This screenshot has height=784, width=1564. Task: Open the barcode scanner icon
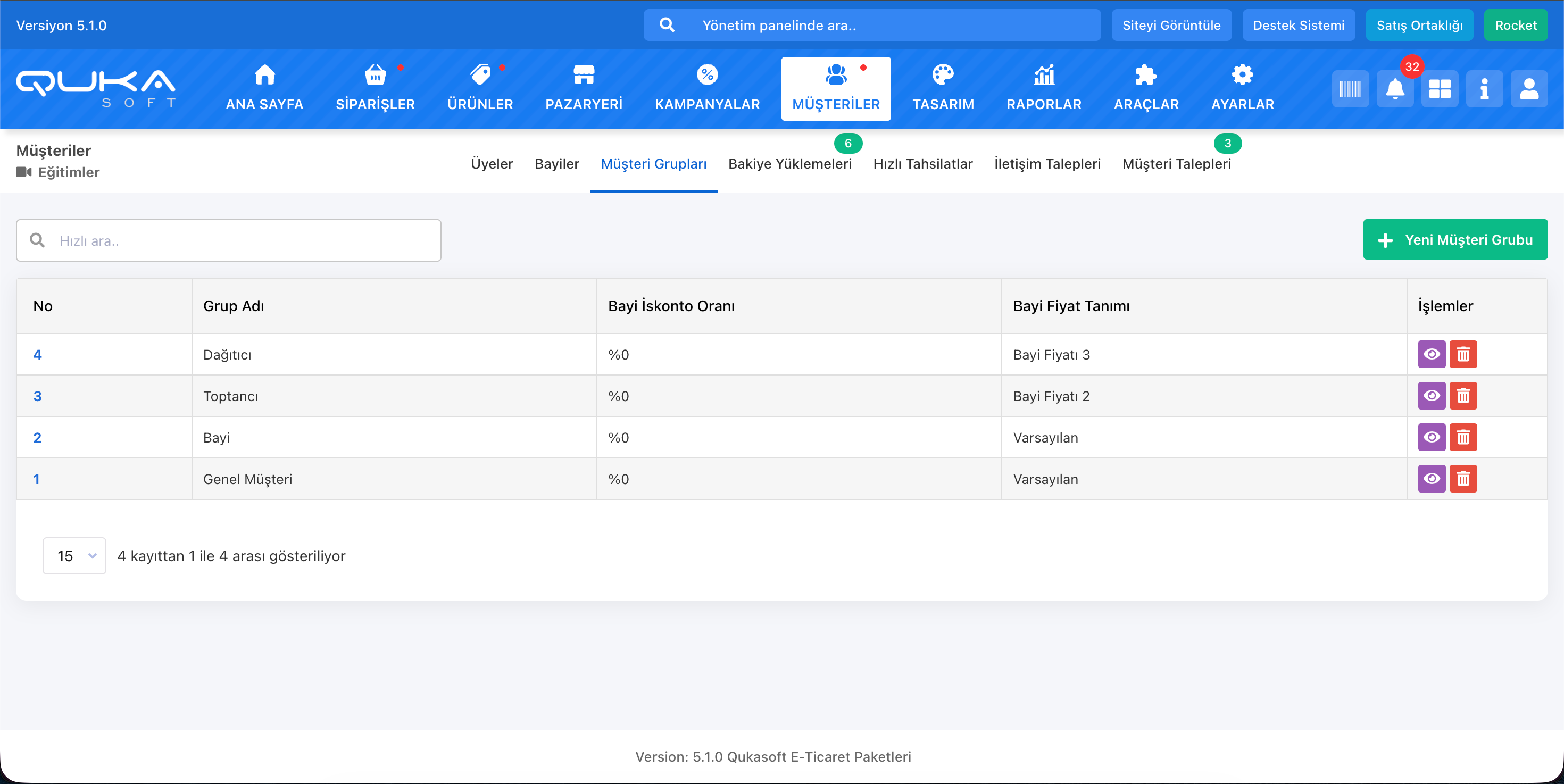[x=1350, y=89]
